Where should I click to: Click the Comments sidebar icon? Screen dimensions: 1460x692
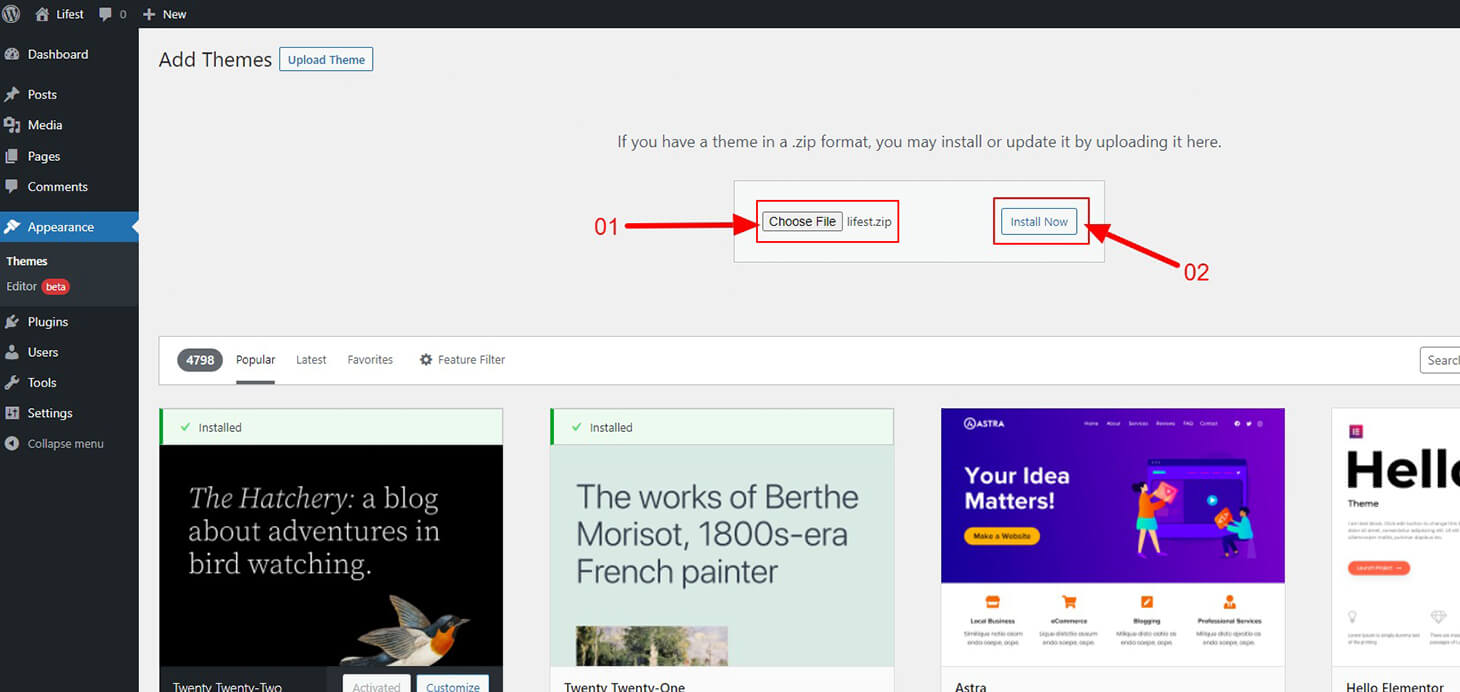[12, 186]
